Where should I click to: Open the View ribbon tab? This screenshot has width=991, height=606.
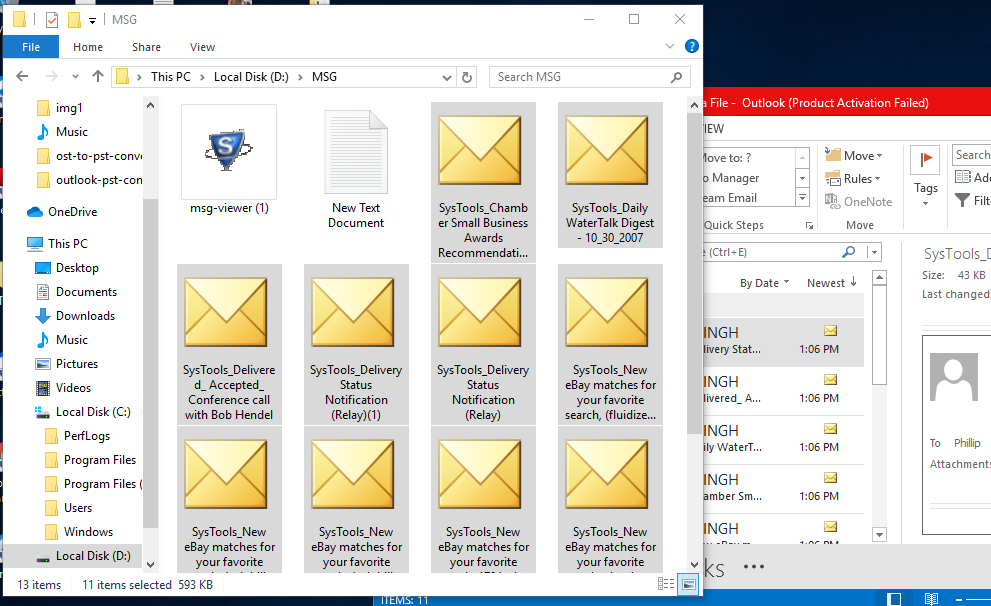click(x=202, y=47)
